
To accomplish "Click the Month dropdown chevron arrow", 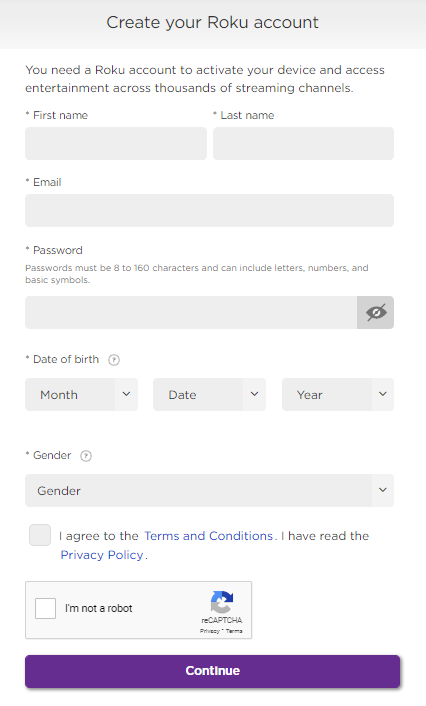I will point(126,394).
